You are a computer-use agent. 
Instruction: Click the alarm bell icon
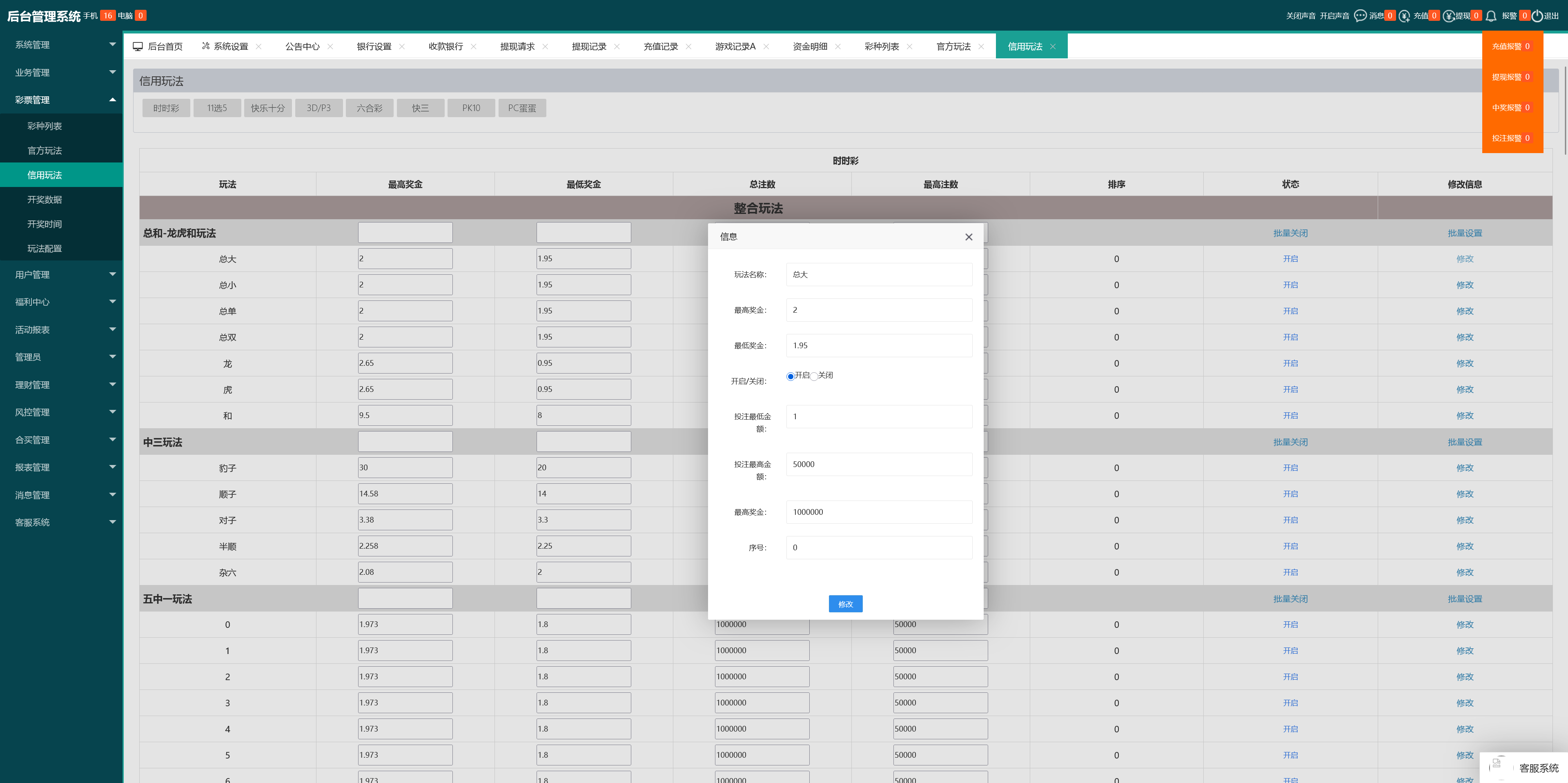coord(1491,16)
